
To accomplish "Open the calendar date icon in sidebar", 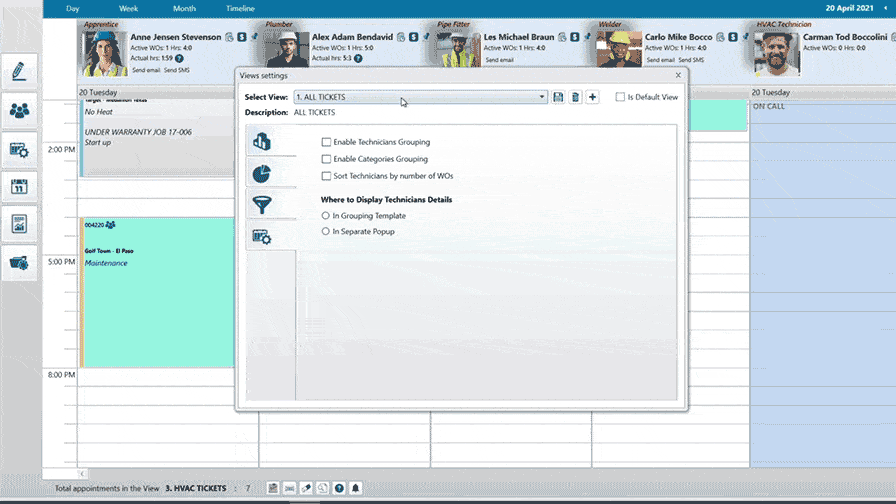I will pyautogui.click(x=19, y=186).
